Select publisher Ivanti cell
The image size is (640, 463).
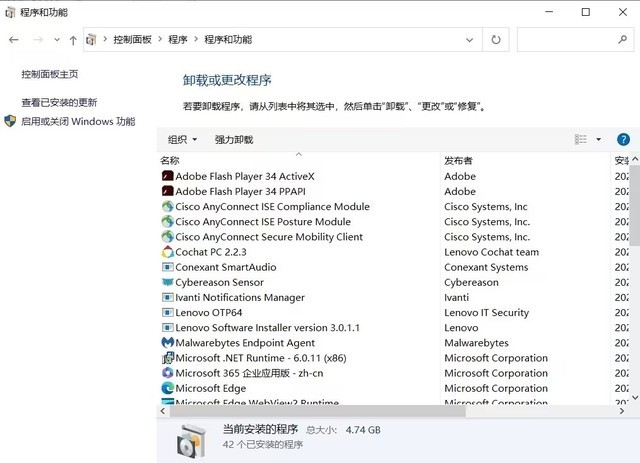pyautogui.click(x=456, y=297)
